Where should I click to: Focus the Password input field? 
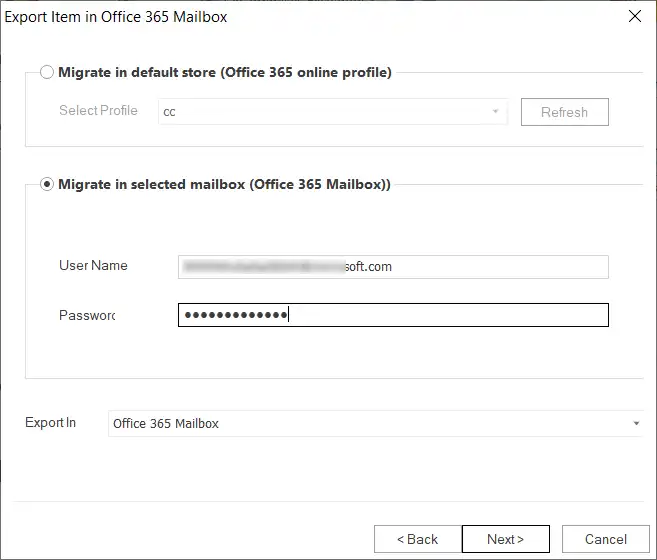pyautogui.click(x=393, y=315)
